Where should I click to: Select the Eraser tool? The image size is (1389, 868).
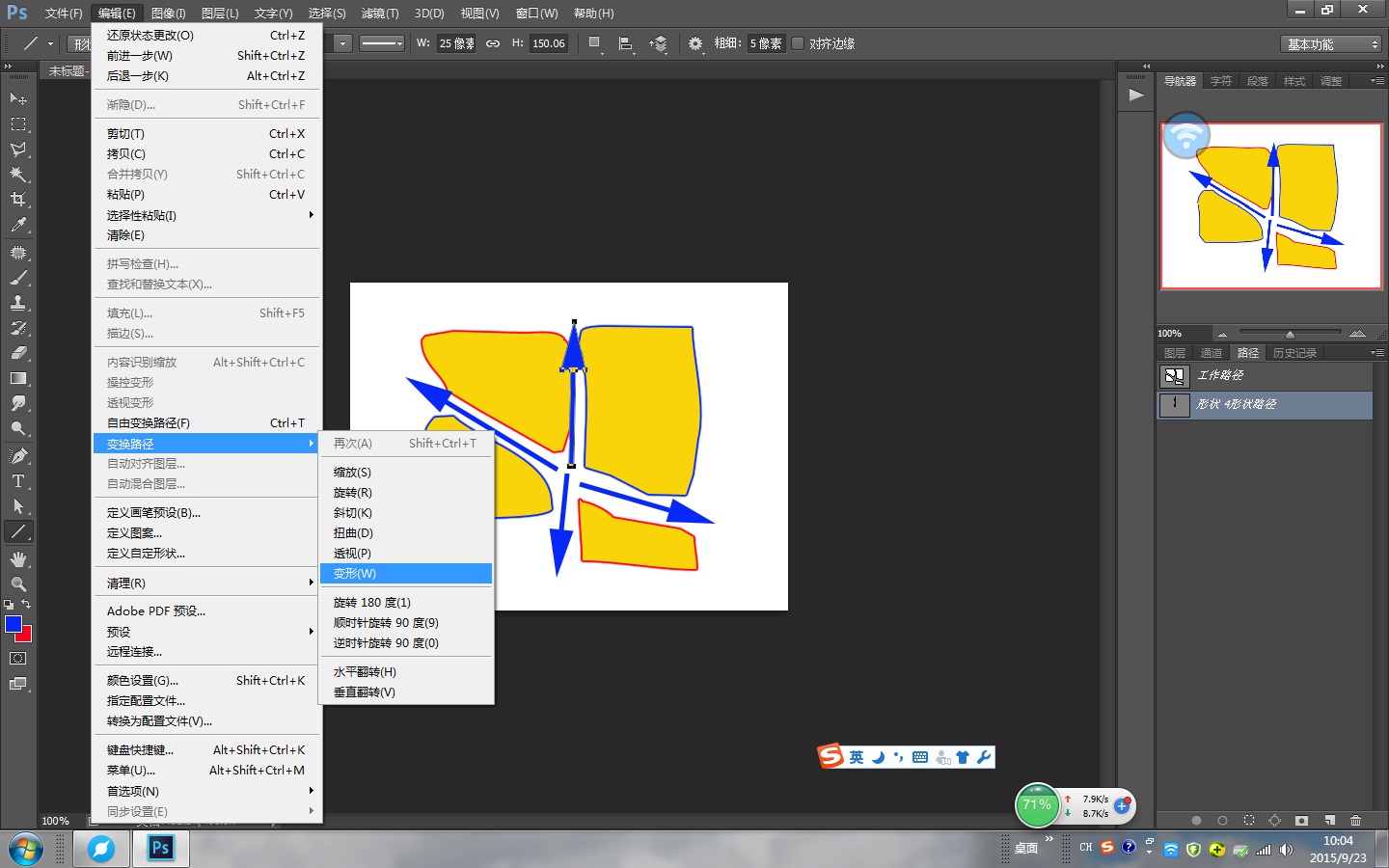point(18,353)
